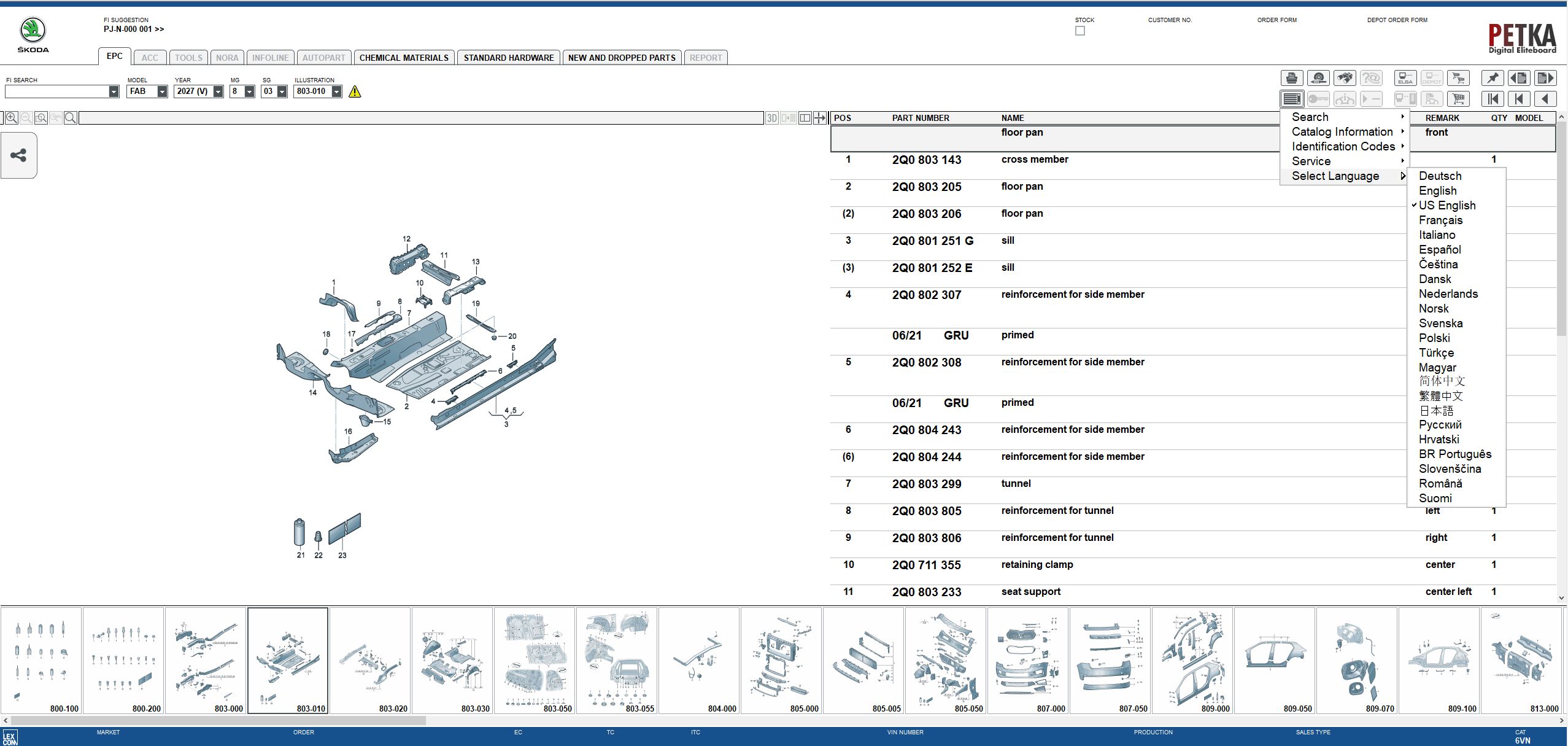Open the ELSA link button
This screenshot has height=746, width=1568.
coord(1405,78)
